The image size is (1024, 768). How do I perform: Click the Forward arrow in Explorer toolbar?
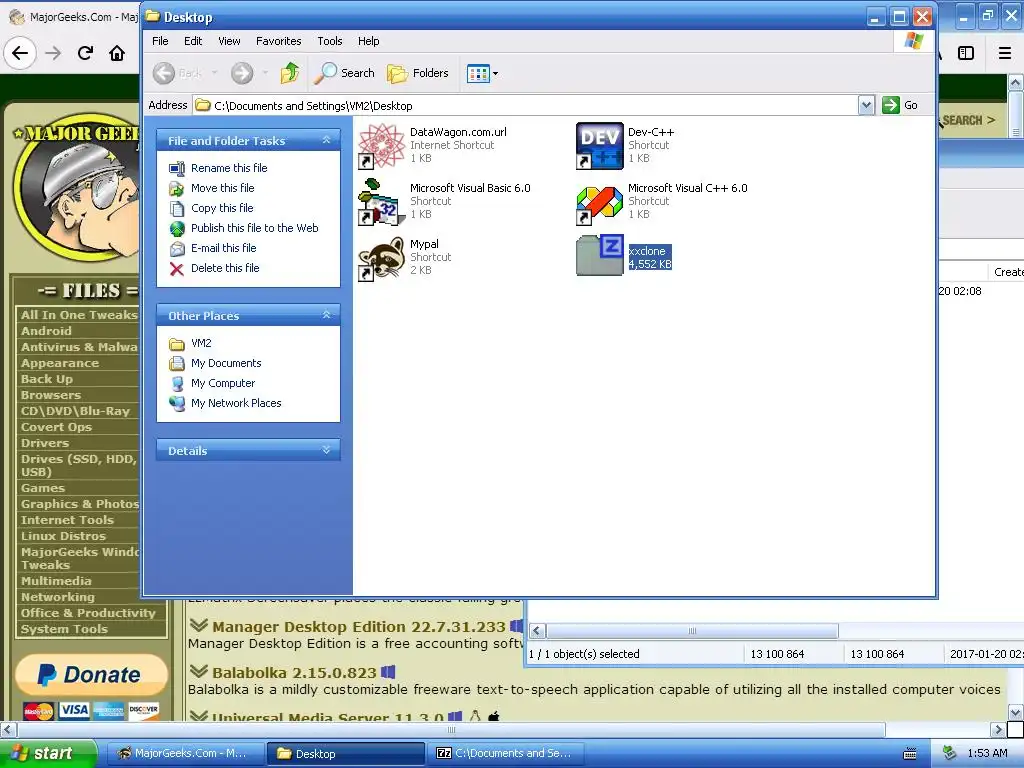(242, 73)
